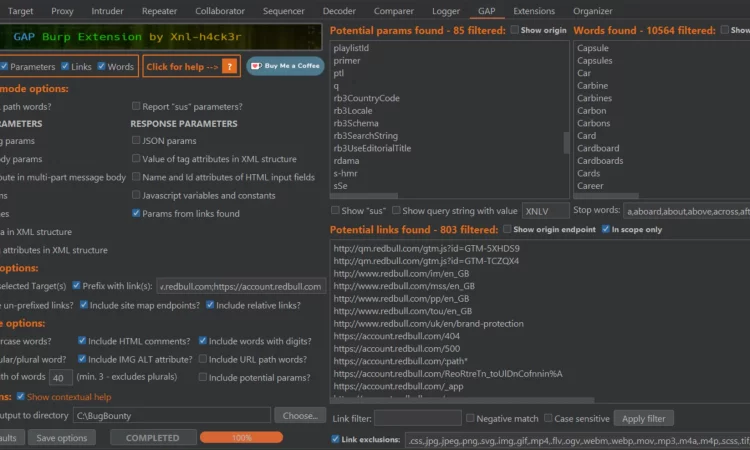
Task: Select the GAP tab
Action: coord(486,11)
